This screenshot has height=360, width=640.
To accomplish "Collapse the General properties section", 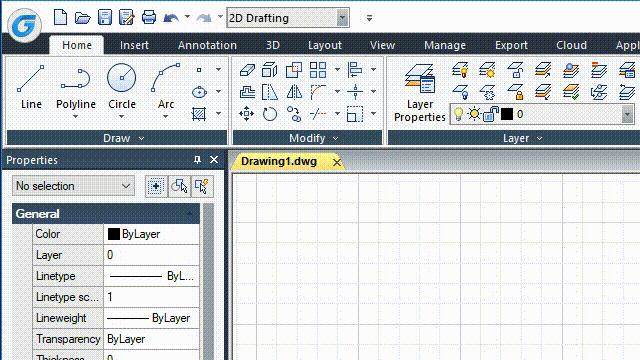I will click(189, 213).
